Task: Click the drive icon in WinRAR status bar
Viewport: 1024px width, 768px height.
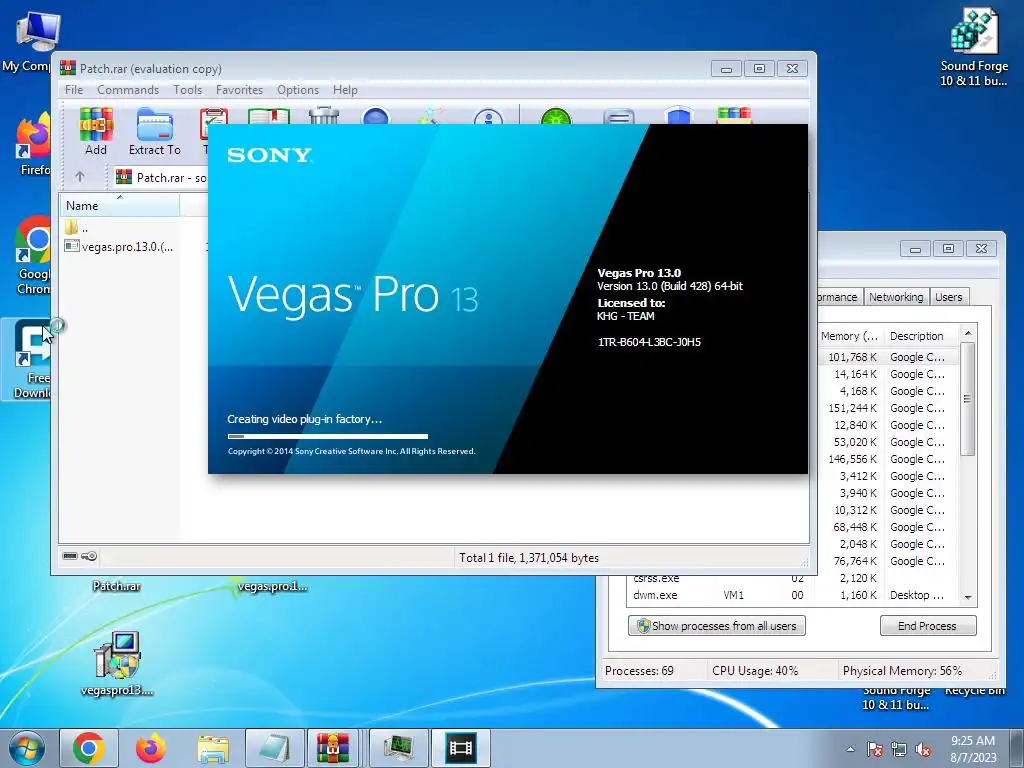Action: (70, 556)
